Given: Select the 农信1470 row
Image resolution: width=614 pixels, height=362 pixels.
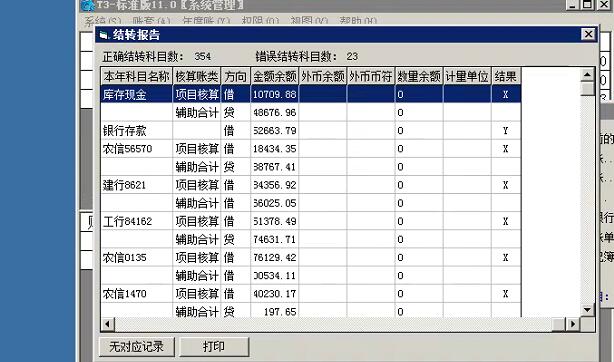Looking at the screenshot, I should pyautogui.click(x=311, y=293).
